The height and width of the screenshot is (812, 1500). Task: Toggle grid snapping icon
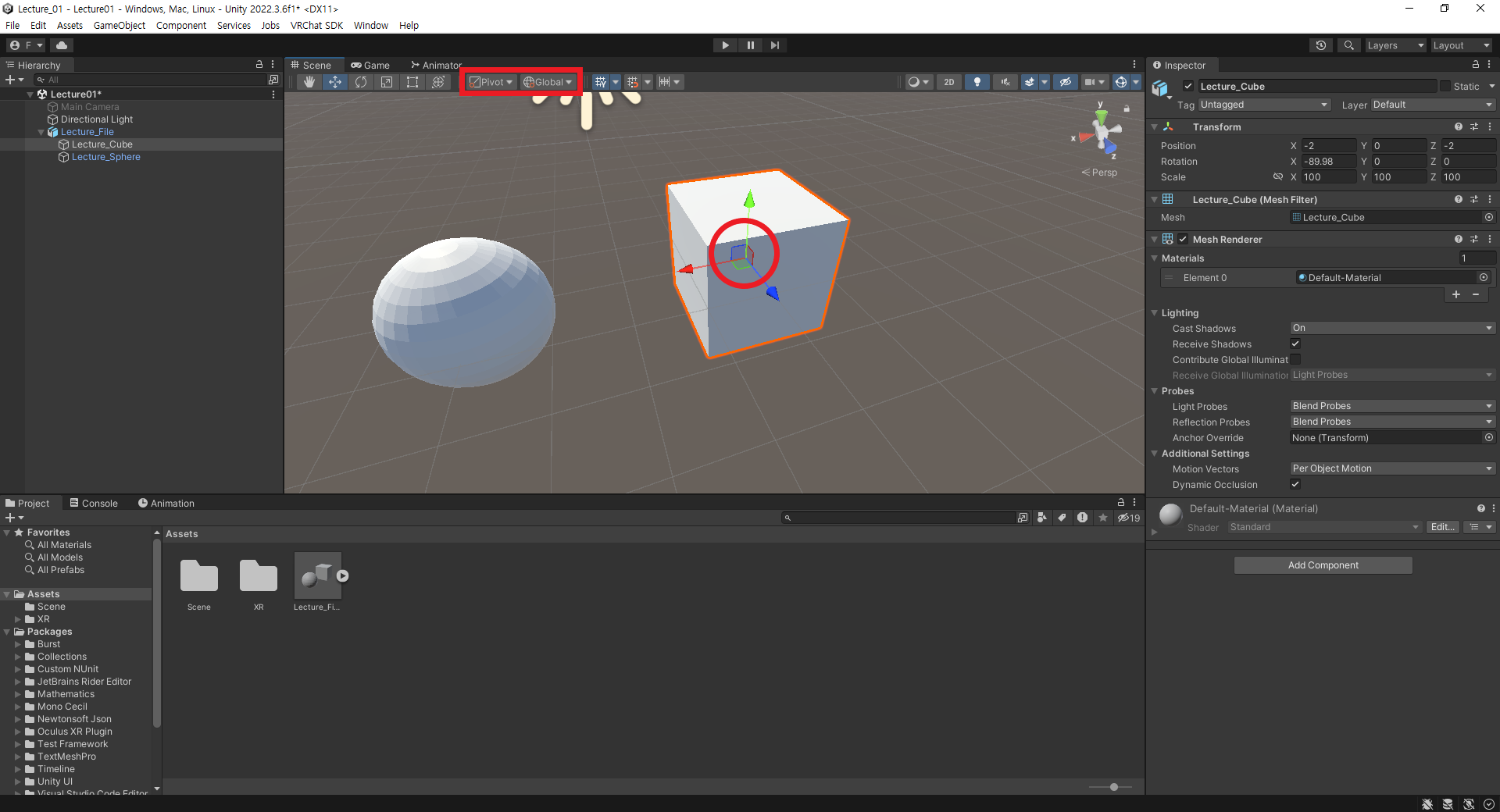tap(633, 82)
